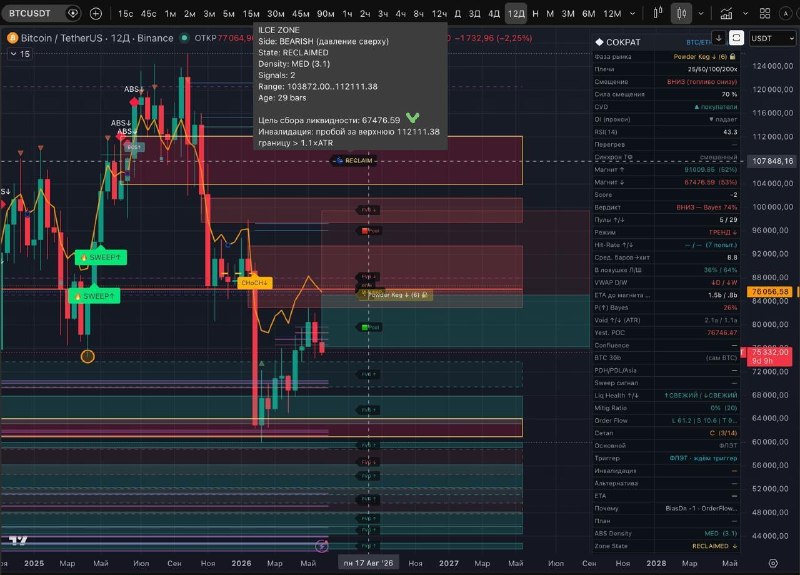
Task: Click the download arrow icon near SOKRAT
Action: point(718,38)
